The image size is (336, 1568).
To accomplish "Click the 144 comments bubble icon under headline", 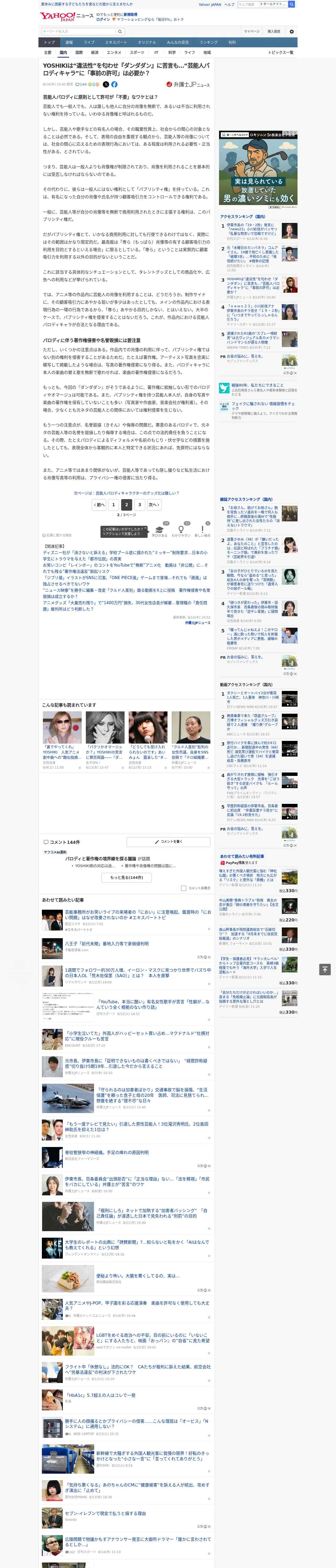I will (82, 85).
